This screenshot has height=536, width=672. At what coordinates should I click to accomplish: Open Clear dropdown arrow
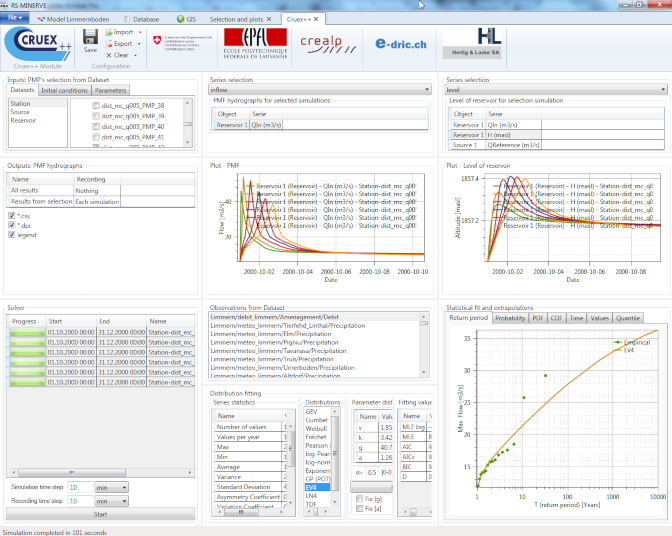coord(135,55)
